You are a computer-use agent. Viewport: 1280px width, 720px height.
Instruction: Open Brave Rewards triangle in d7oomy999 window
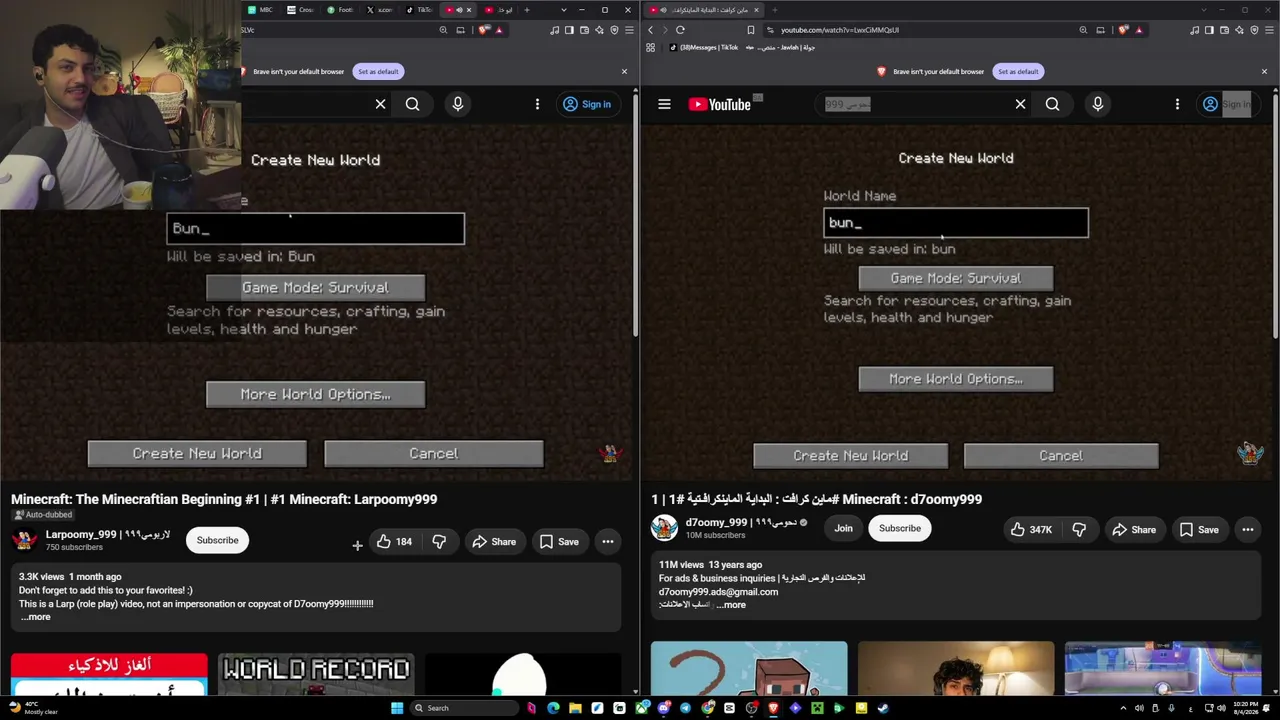(x=1139, y=30)
